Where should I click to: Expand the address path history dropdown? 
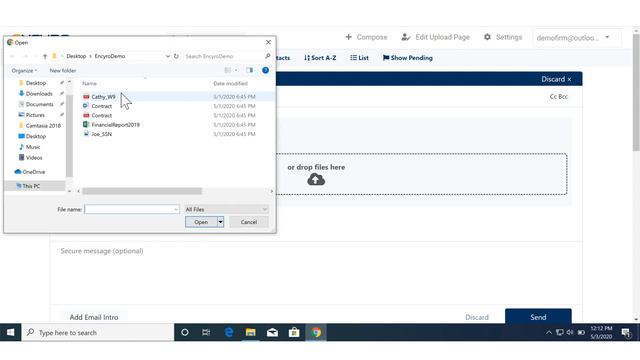(167, 56)
